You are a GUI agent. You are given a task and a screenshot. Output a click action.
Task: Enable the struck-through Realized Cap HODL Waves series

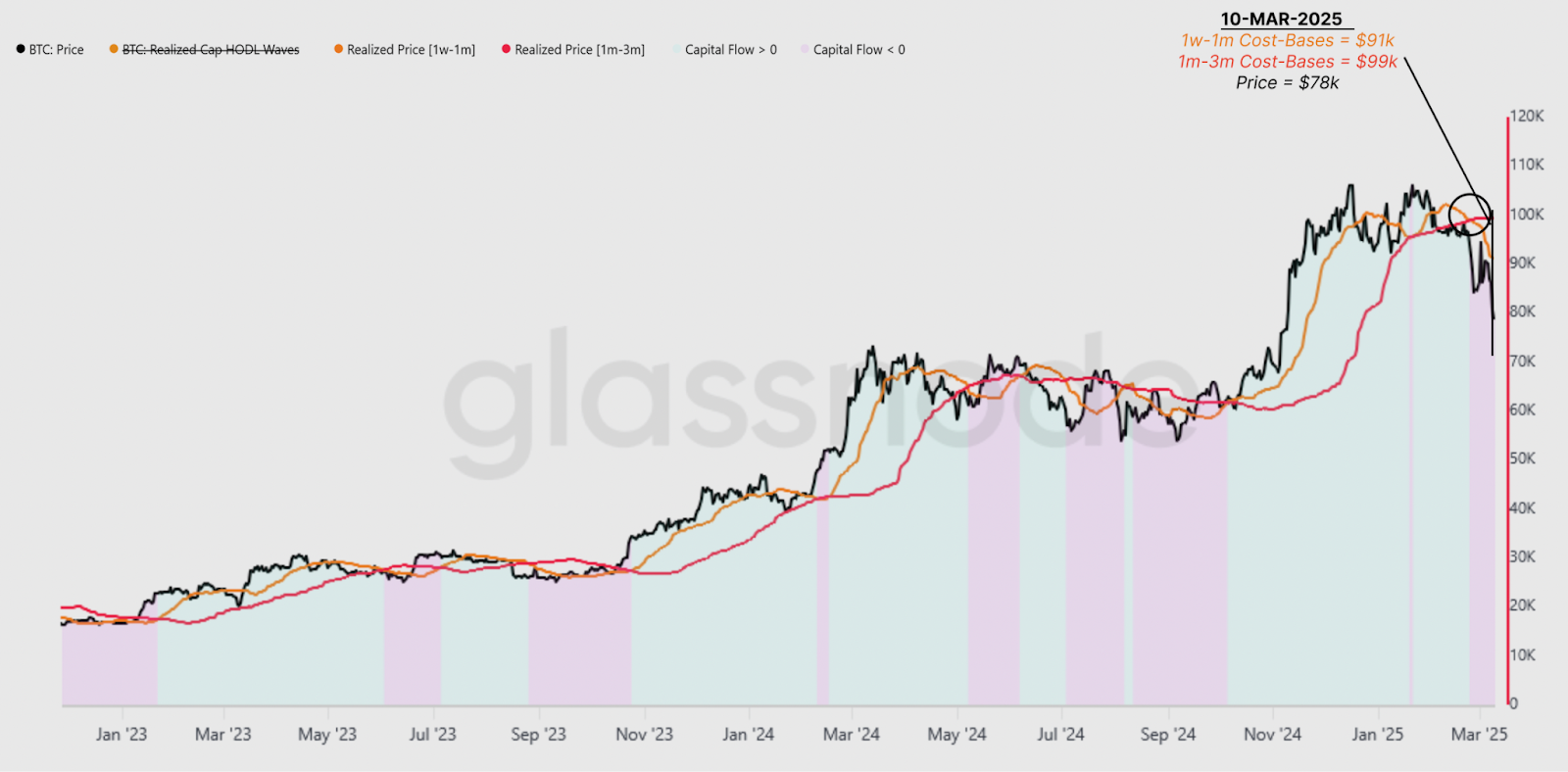pos(211,50)
